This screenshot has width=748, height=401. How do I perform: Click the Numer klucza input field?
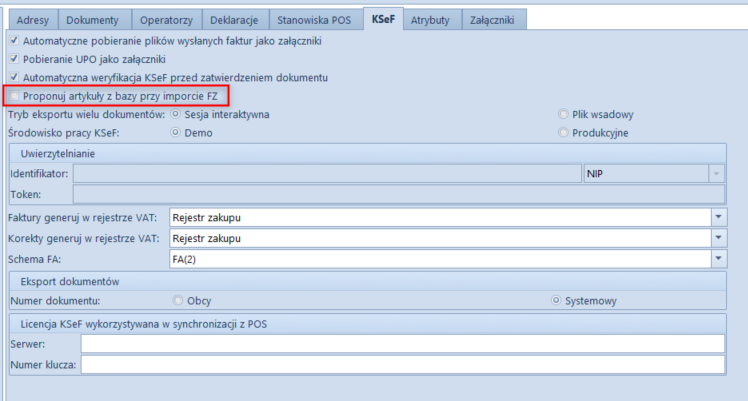[403, 365]
